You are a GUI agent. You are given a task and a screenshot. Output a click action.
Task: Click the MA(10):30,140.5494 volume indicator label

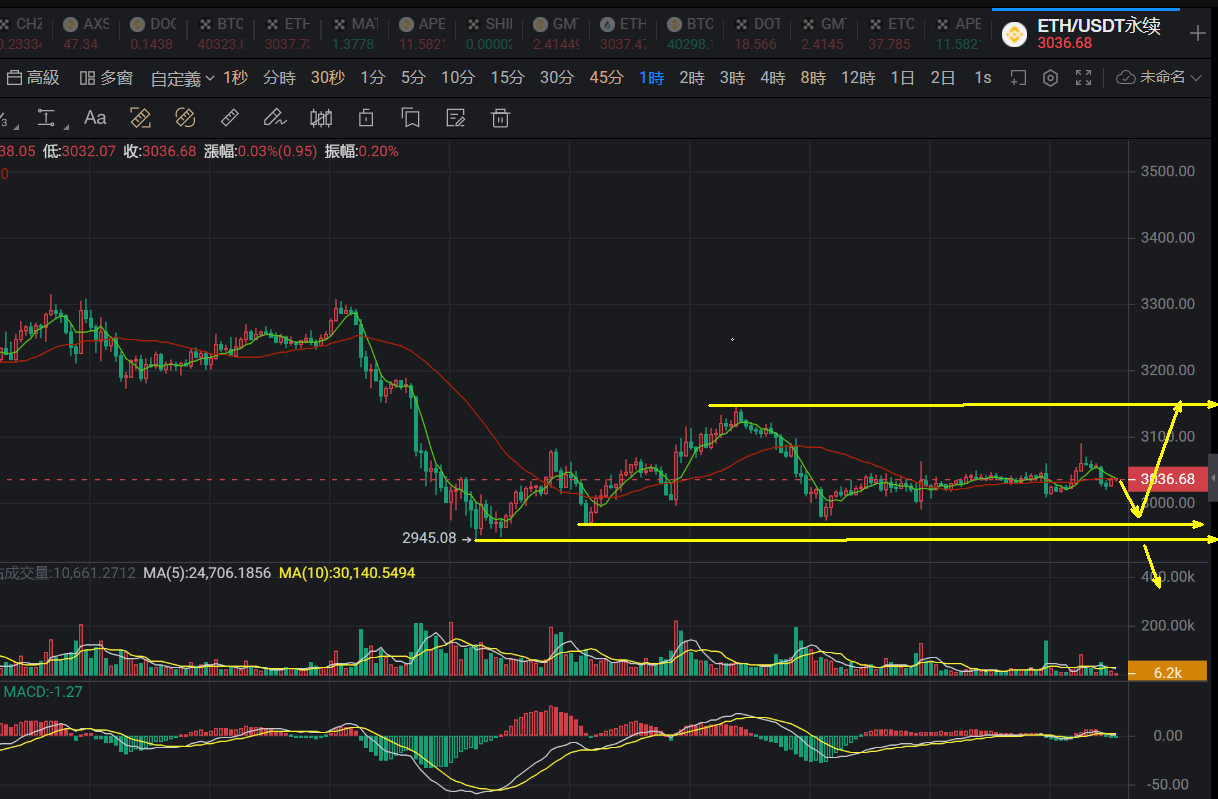point(347,573)
